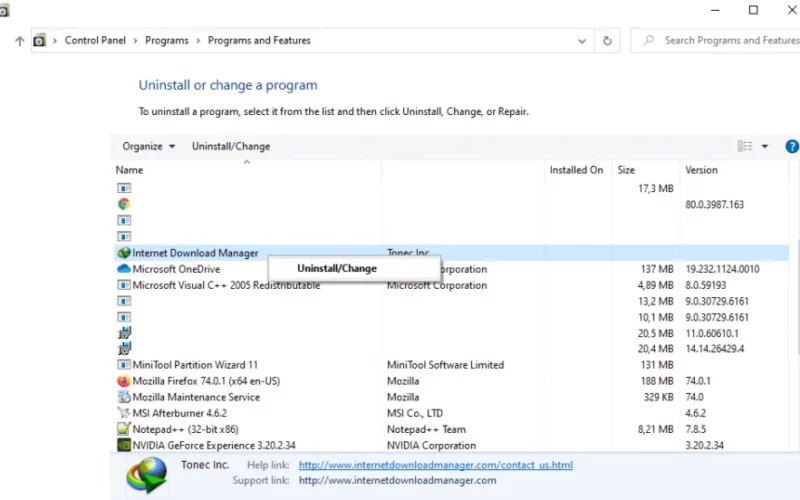Maximize the Programs and Features window
This screenshot has width=800, height=500.
753,10
